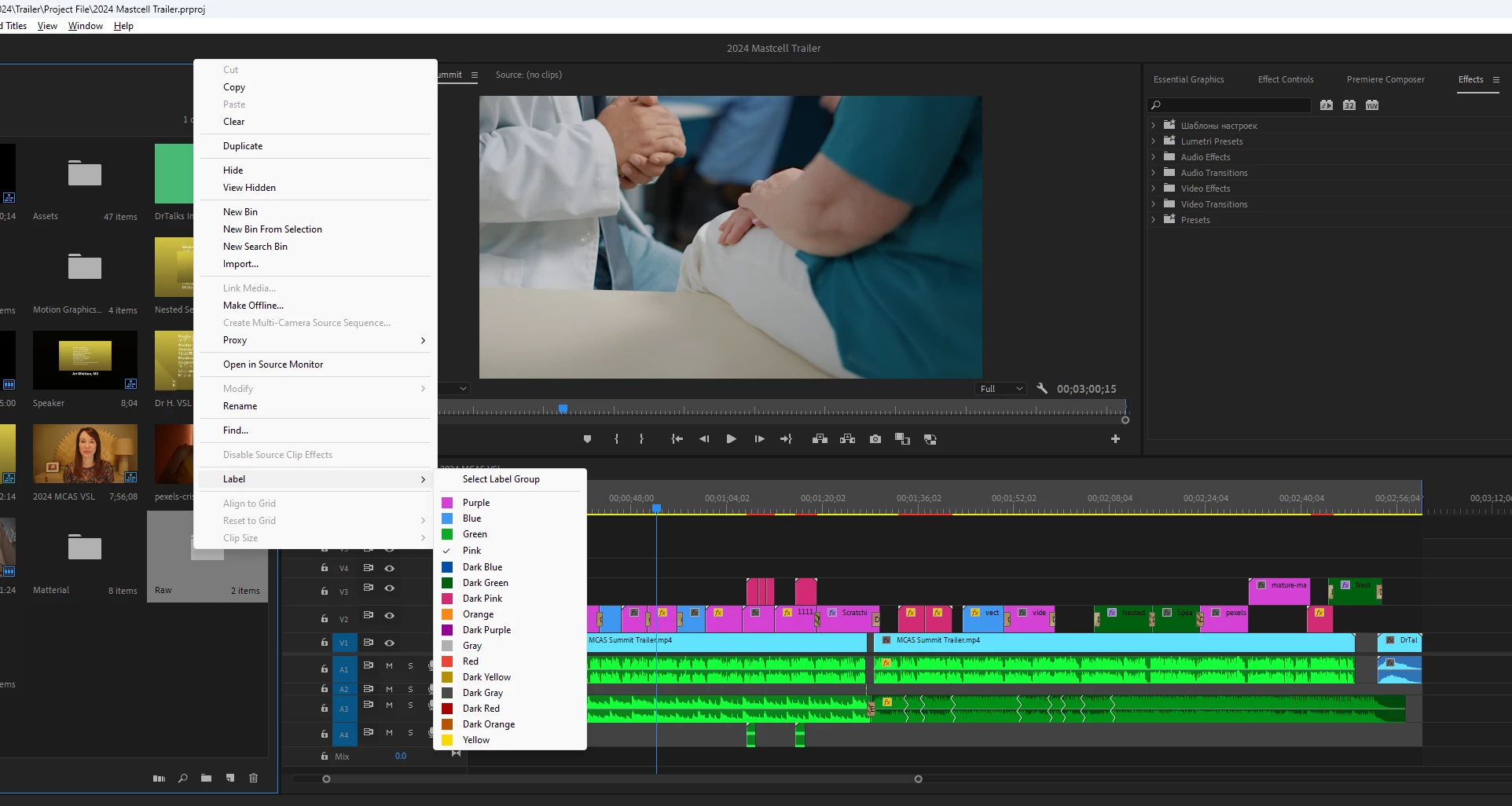
Task: Toggle the V2 track lock
Action: [324, 619]
